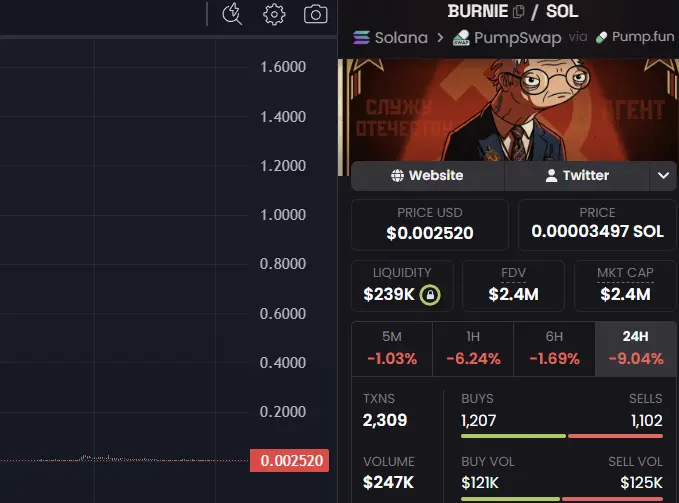Click the Solana chain logo
The width and height of the screenshot is (679, 503).
point(361,38)
